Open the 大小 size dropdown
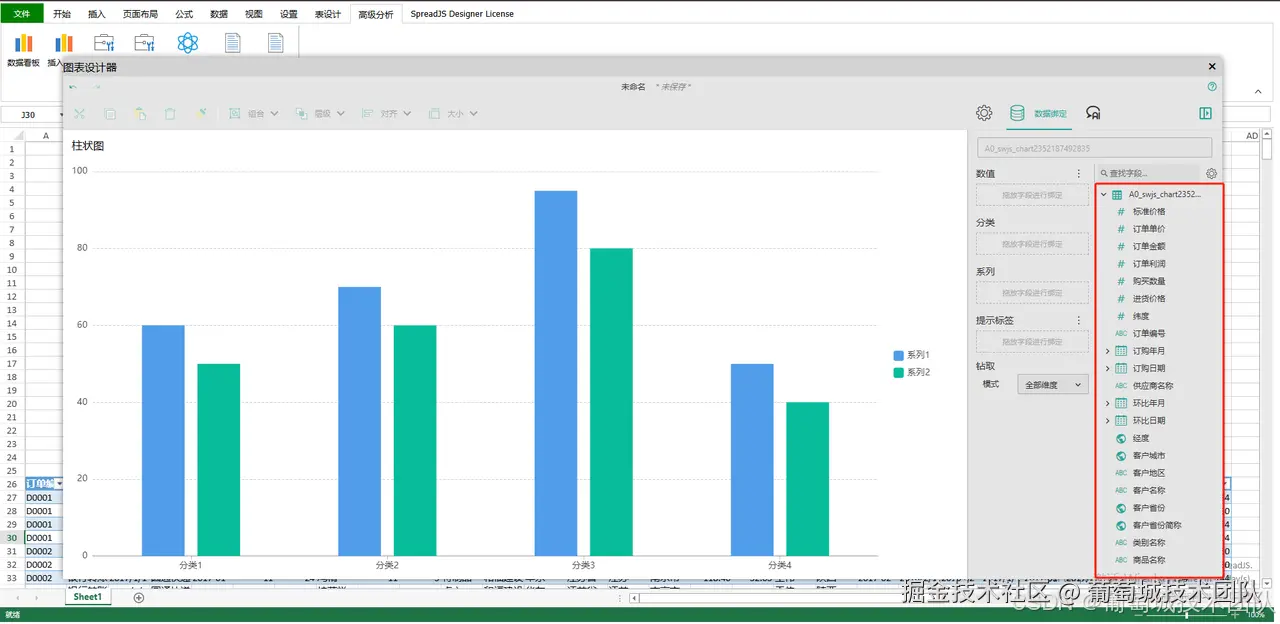This screenshot has height=624, width=1280. tap(452, 114)
